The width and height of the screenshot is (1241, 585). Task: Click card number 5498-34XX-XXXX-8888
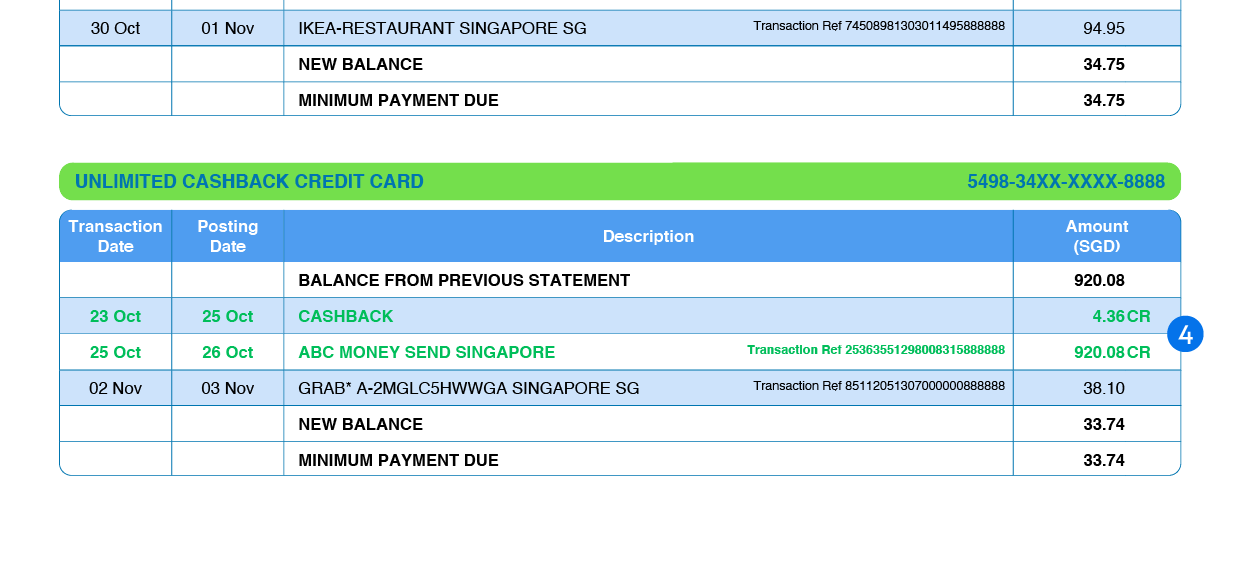(x=1066, y=181)
